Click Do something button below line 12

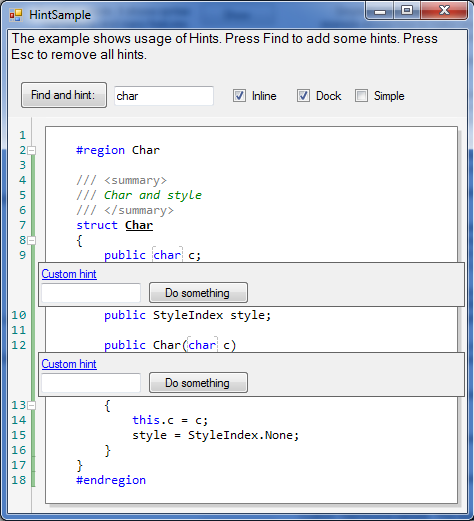point(198,383)
